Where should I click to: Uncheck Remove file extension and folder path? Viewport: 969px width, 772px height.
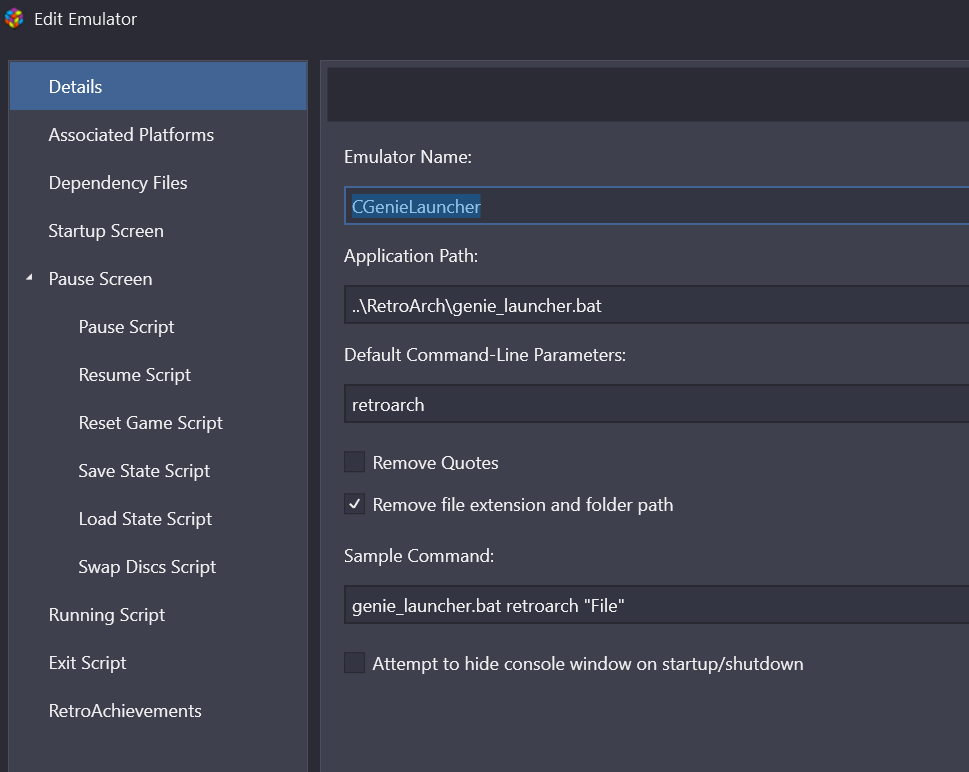[355, 504]
